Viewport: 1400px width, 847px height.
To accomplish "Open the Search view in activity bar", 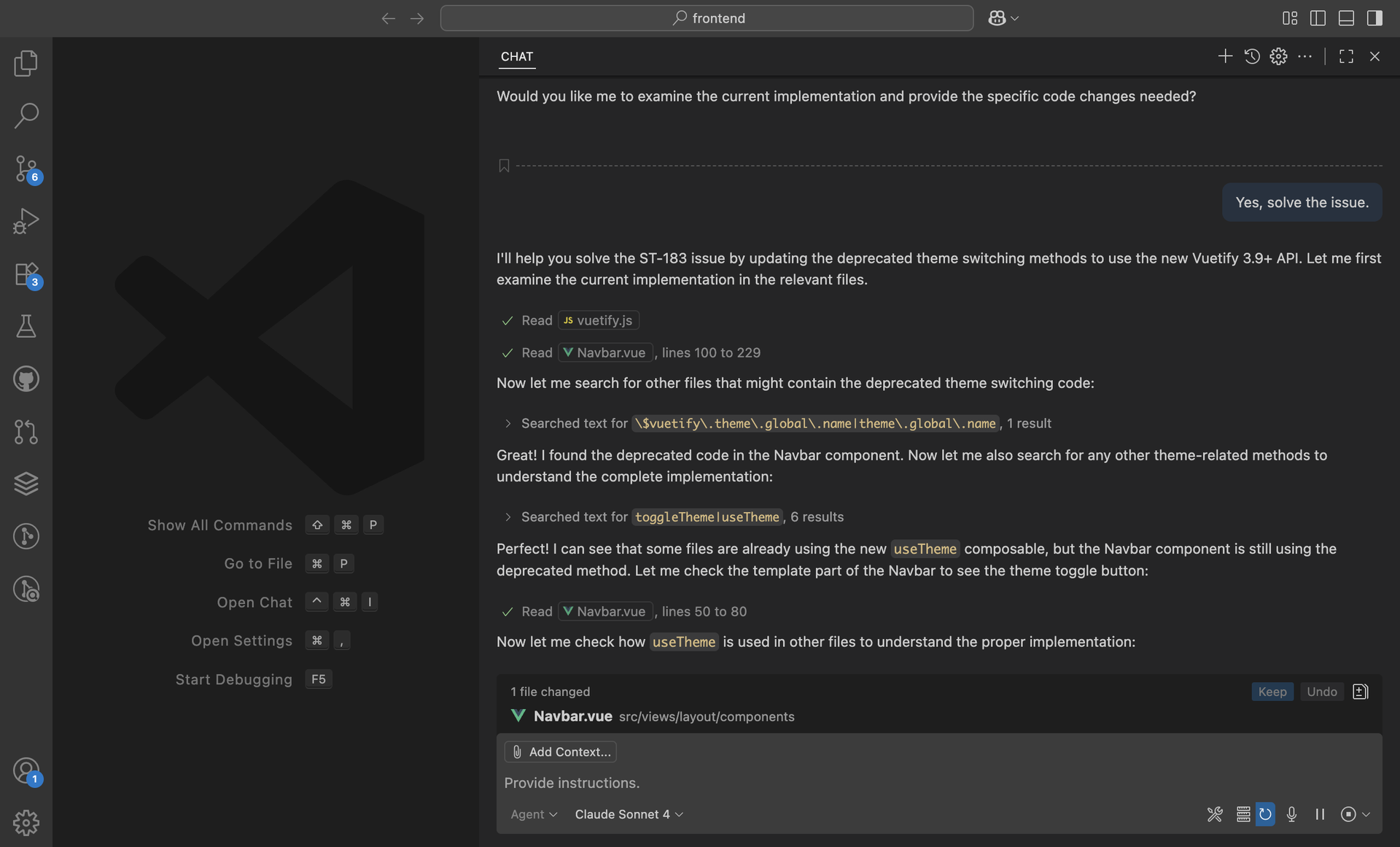I will 26,116.
